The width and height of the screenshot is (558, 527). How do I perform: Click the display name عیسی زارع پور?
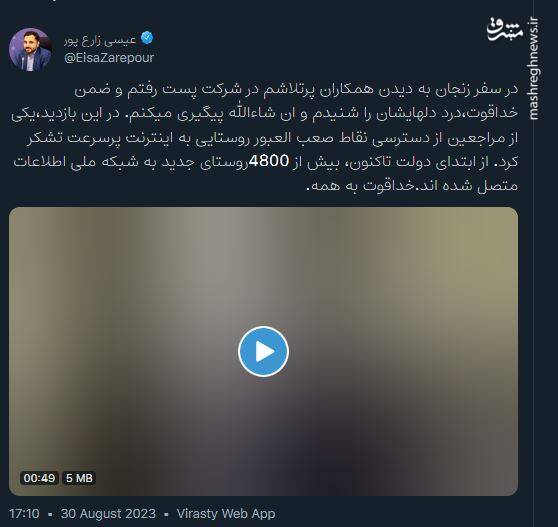pyautogui.click(x=100, y=40)
